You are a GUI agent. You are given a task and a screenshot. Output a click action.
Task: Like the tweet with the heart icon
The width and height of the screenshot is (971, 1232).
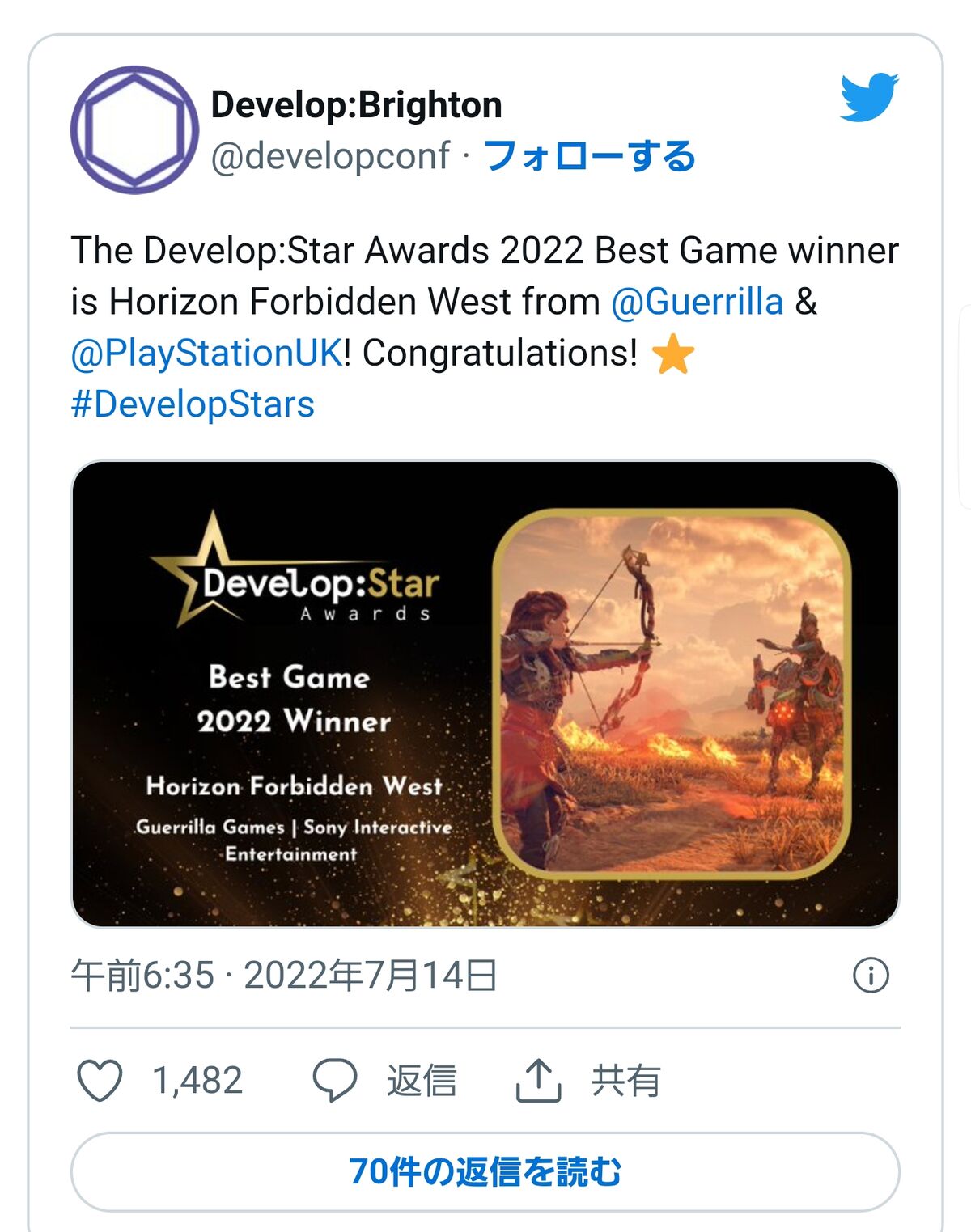coord(100,1080)
